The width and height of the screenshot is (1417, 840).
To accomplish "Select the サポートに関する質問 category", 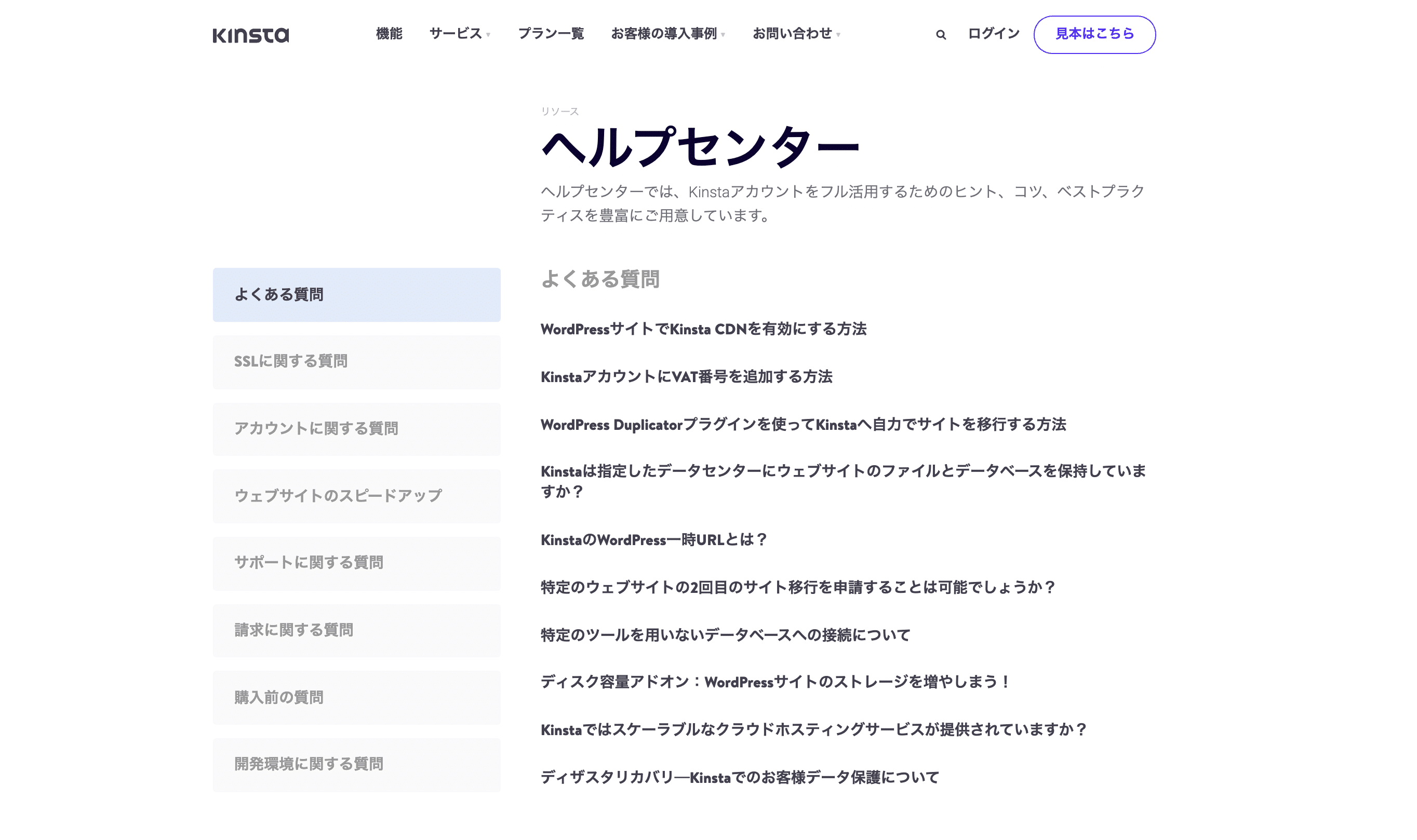I will point(356,563).
